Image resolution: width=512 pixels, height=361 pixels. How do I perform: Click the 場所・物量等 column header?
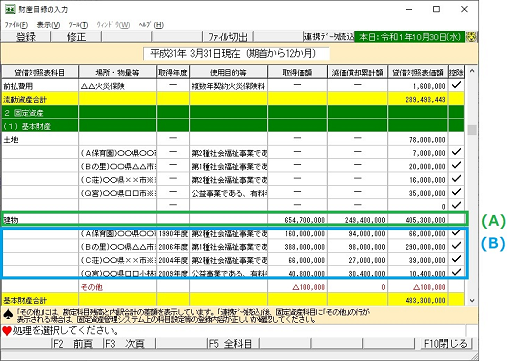coord(117,72)
